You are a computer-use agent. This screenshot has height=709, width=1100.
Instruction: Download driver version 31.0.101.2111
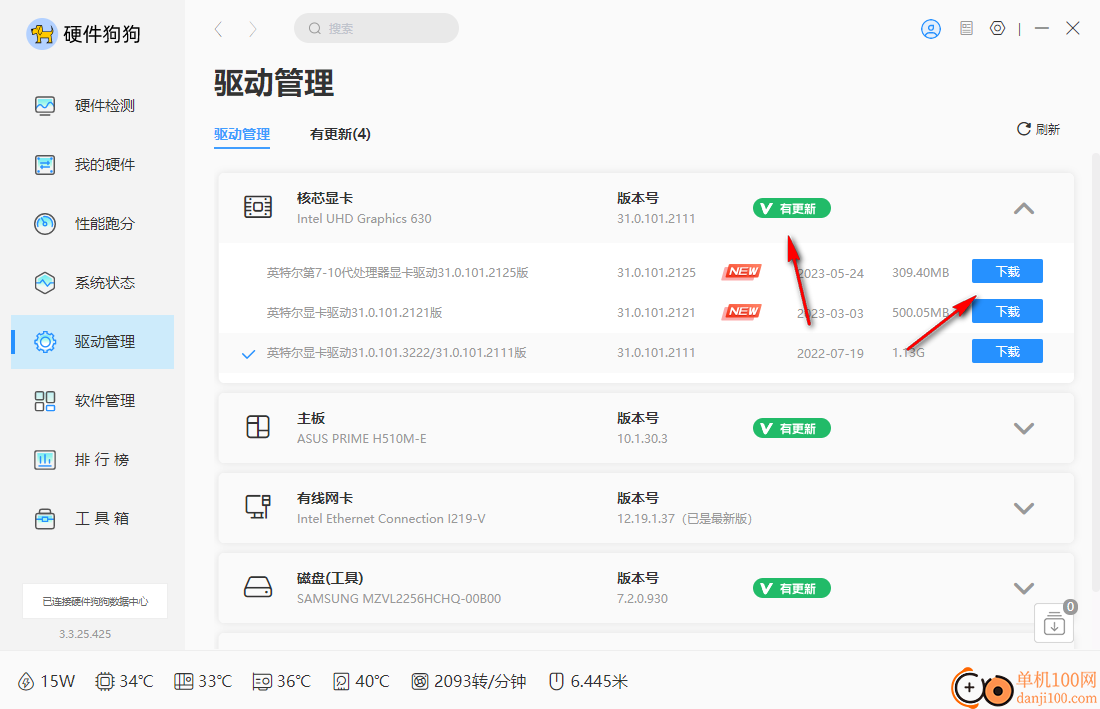click(x=1007, y=351)
